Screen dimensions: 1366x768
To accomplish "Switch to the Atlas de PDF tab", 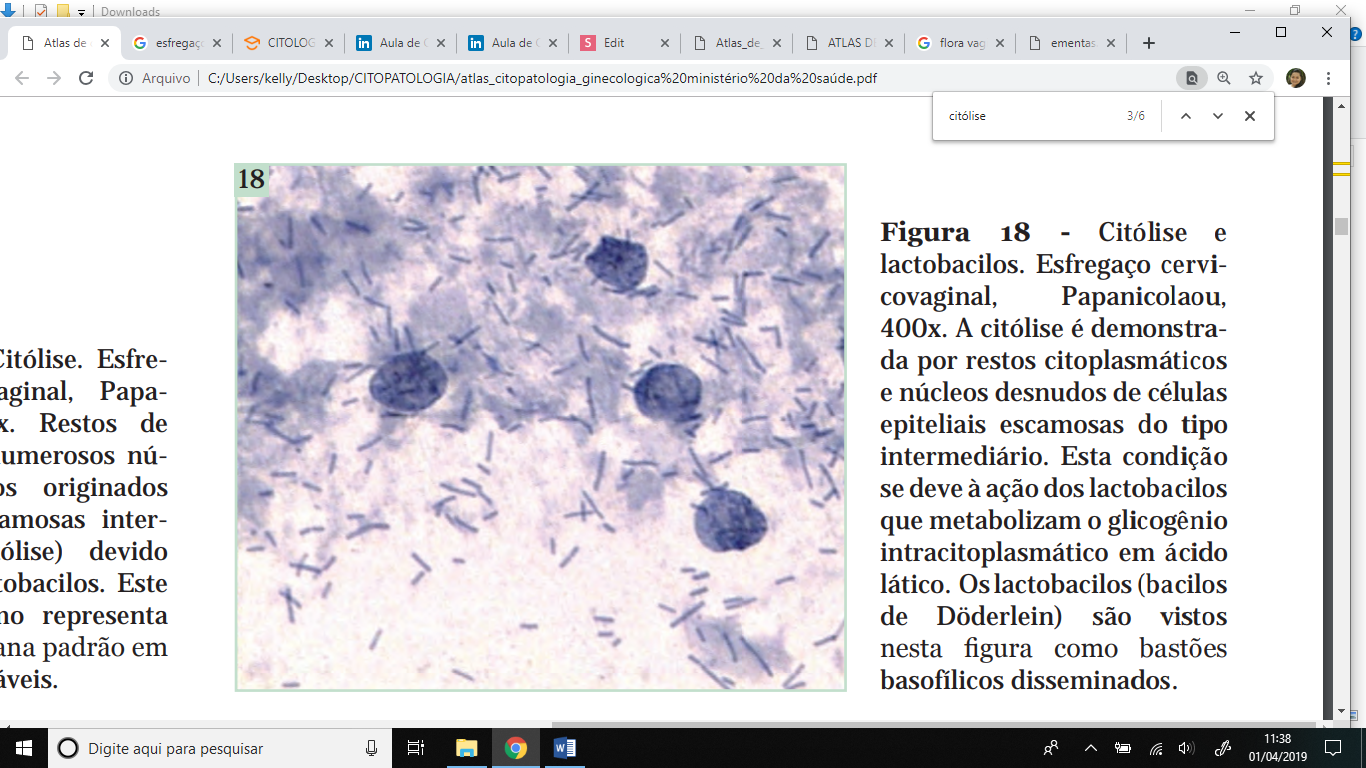I will click(65, 43).
